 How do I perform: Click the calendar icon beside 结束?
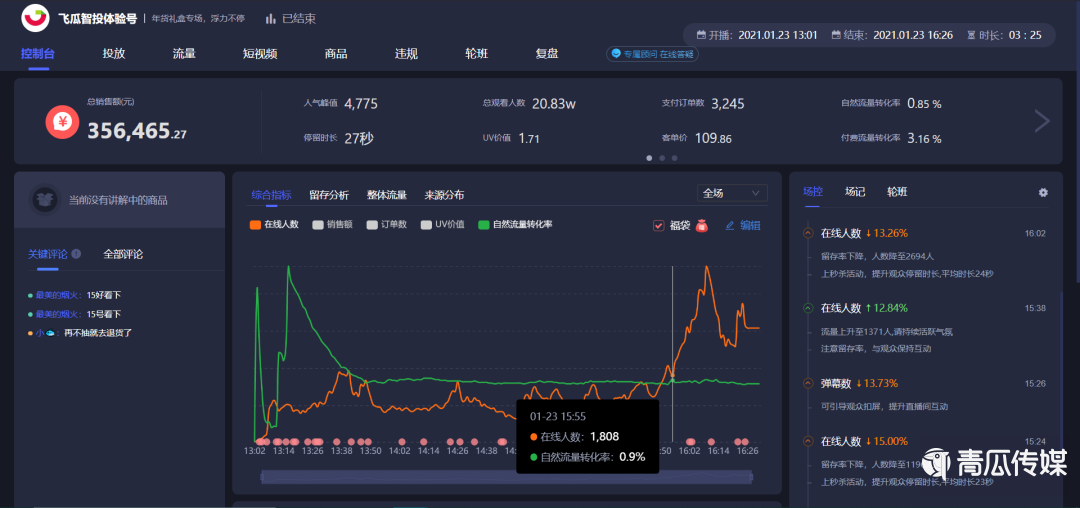(836, 35)
